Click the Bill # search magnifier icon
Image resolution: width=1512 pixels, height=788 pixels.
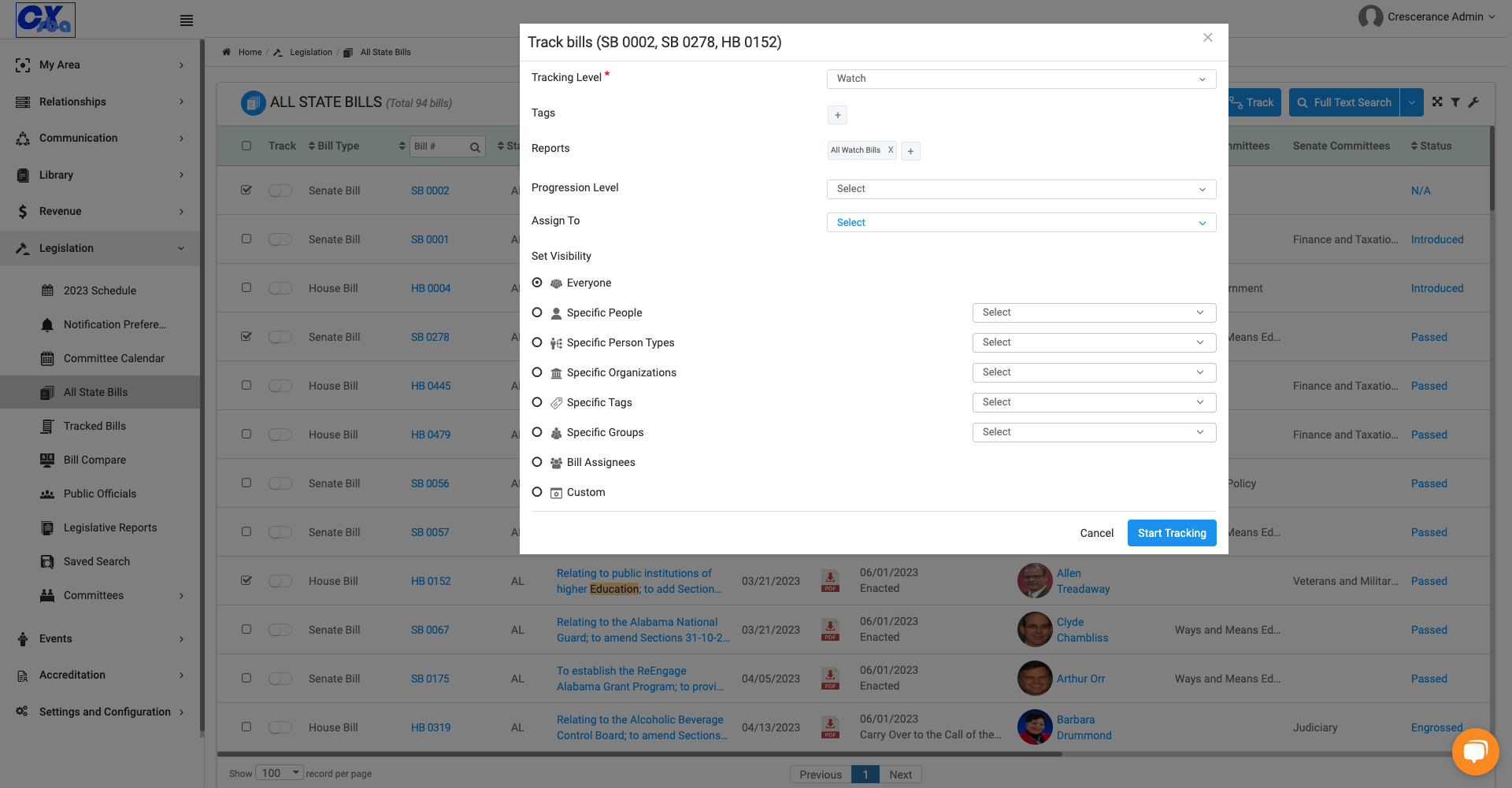475,147
